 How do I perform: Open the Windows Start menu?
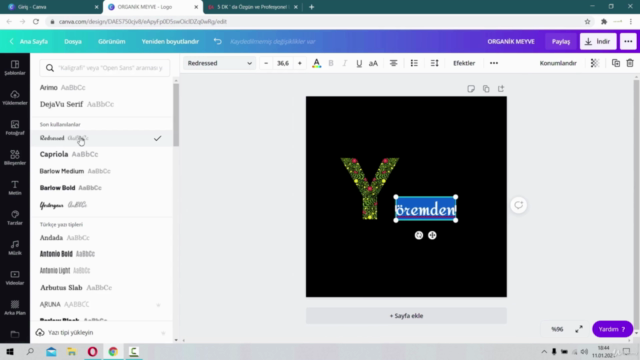10,351
